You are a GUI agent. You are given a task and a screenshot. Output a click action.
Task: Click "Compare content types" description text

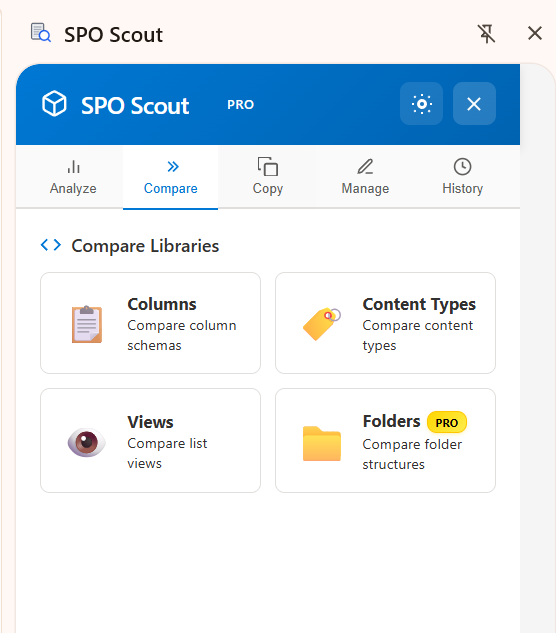418,335
